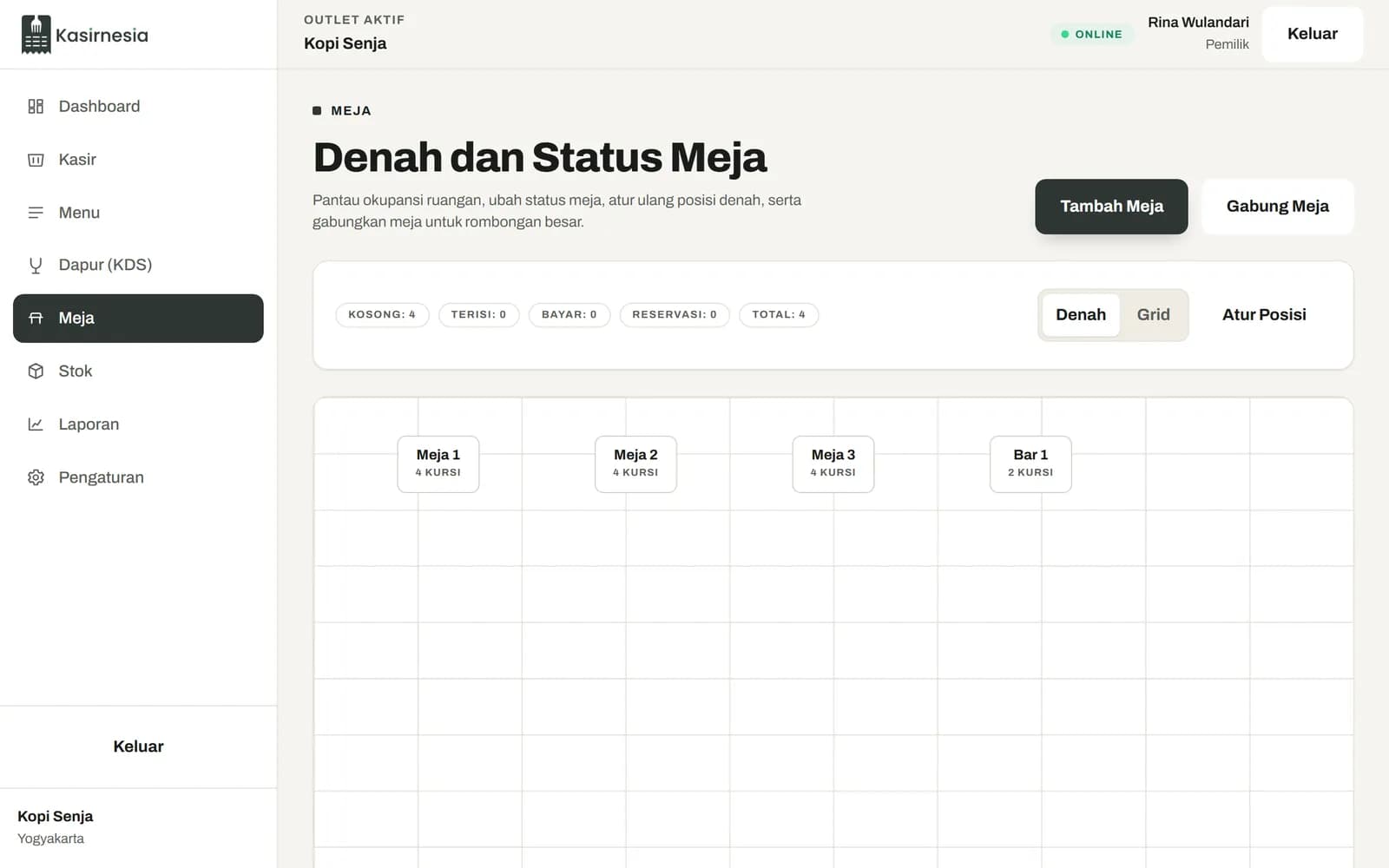Click the Laporan chart icon
The width and height of the screenshot is (1389, 868).
coord(36,424)
